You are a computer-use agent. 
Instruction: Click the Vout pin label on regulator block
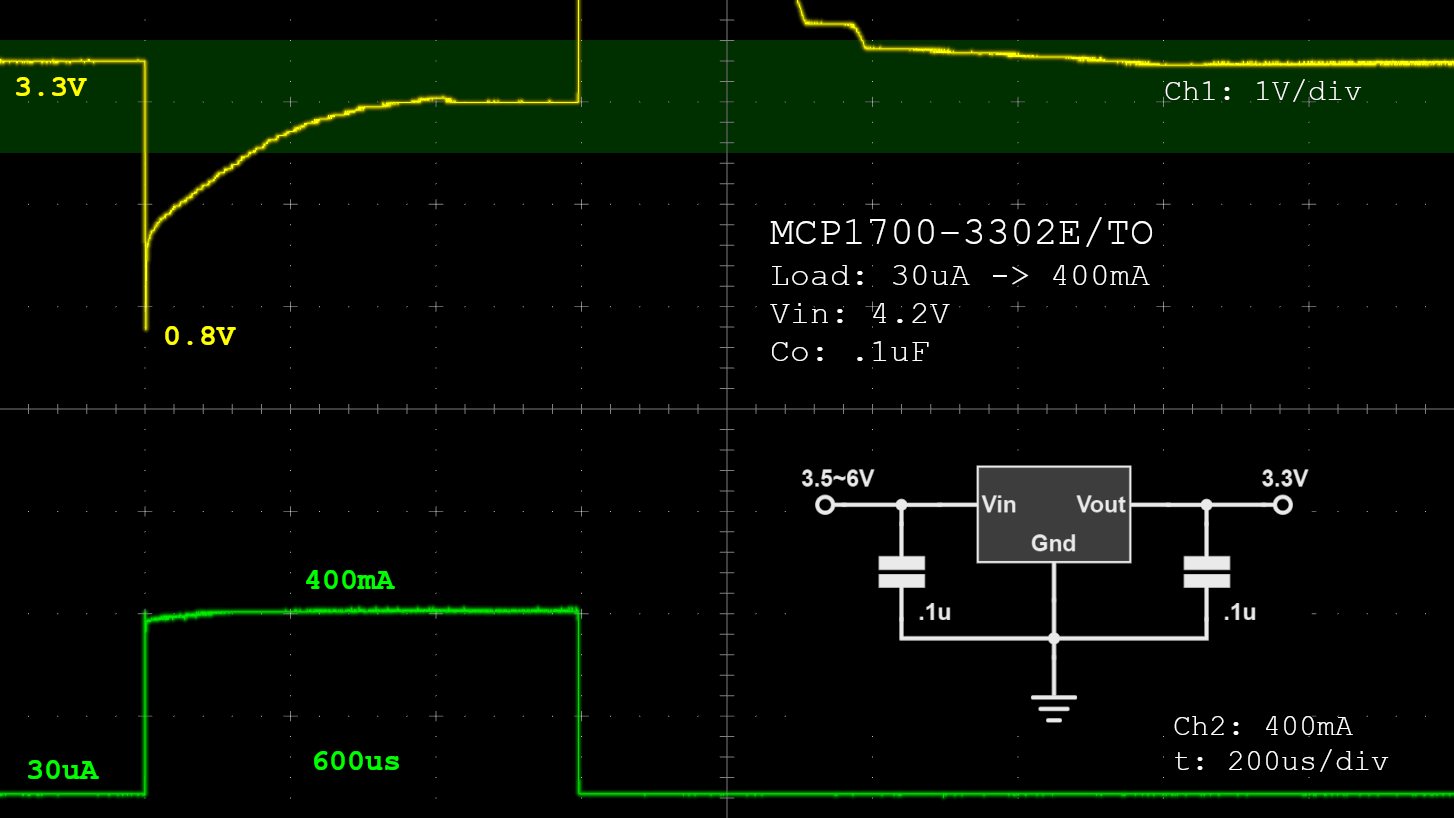[1101, 504]
